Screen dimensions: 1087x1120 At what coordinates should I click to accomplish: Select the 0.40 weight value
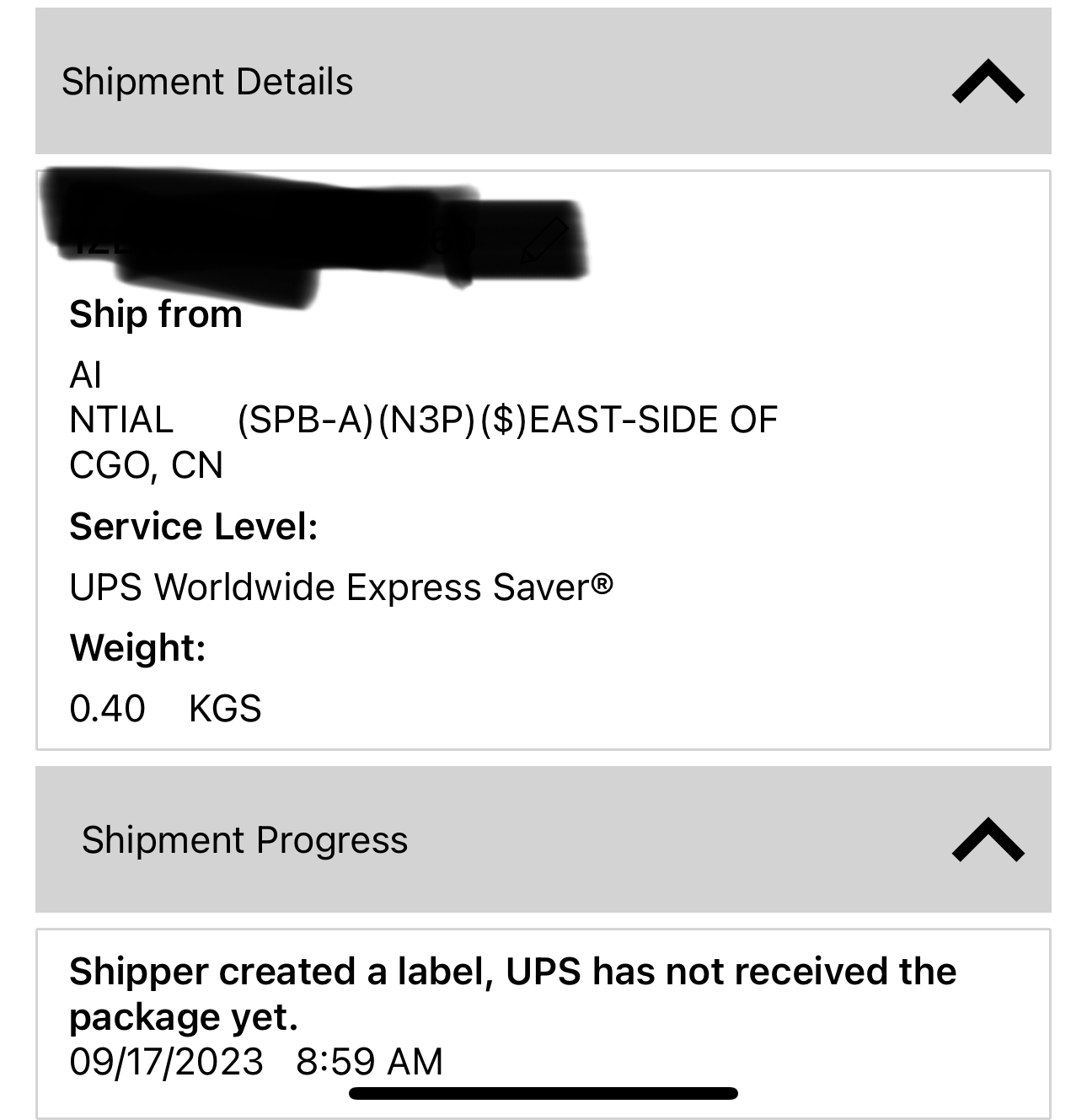click(107, 709)
